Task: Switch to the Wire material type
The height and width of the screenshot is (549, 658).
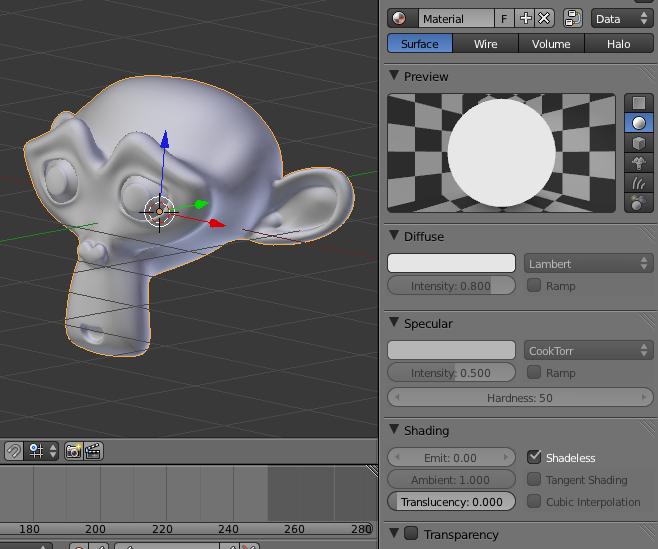Action: (x=486, y=44)
